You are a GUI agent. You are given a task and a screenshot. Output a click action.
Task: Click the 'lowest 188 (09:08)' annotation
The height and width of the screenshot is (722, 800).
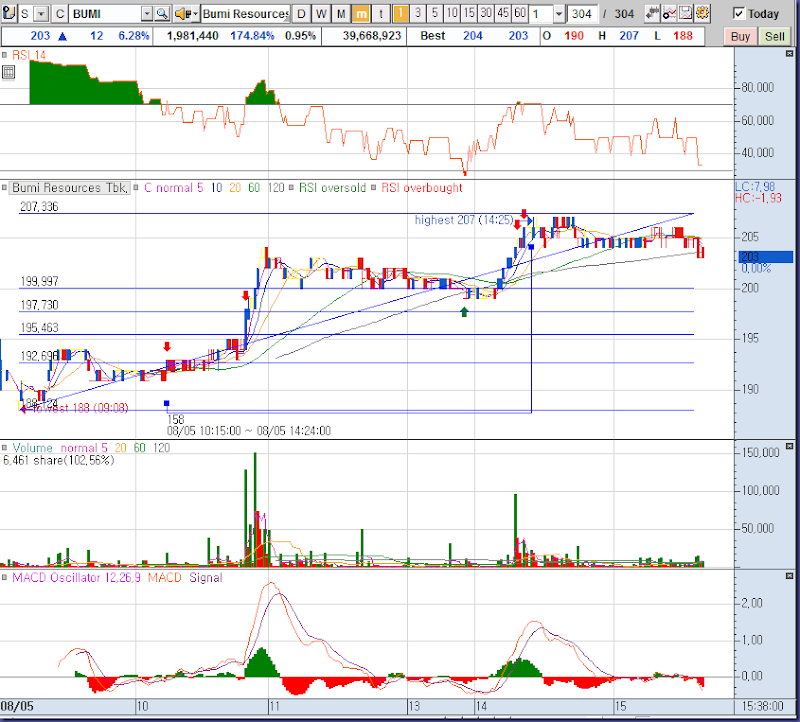pos(80,408)
